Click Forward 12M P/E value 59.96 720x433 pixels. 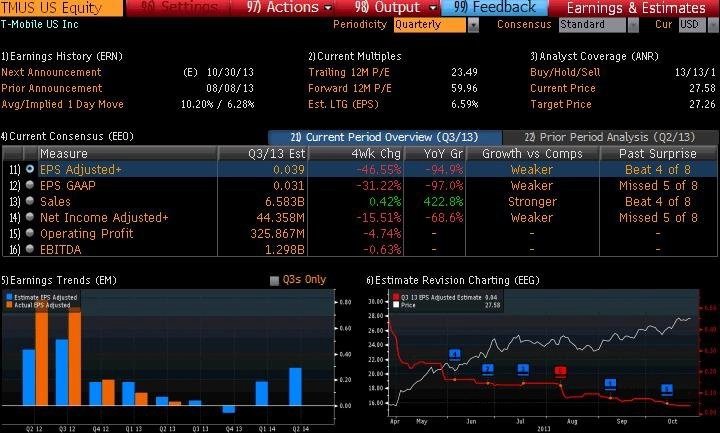(x=464, y=89)
